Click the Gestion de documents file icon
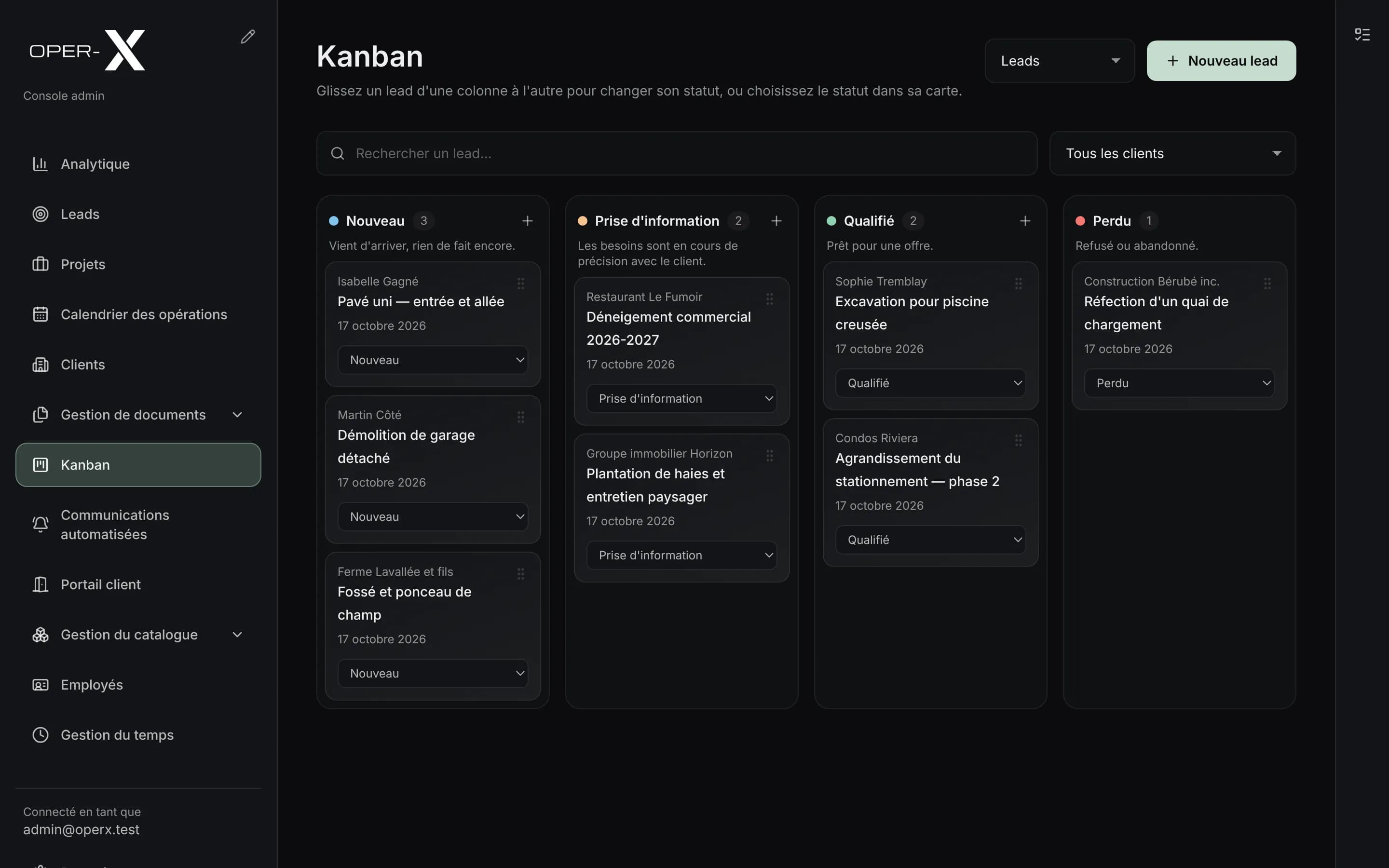 pos(40,415)
